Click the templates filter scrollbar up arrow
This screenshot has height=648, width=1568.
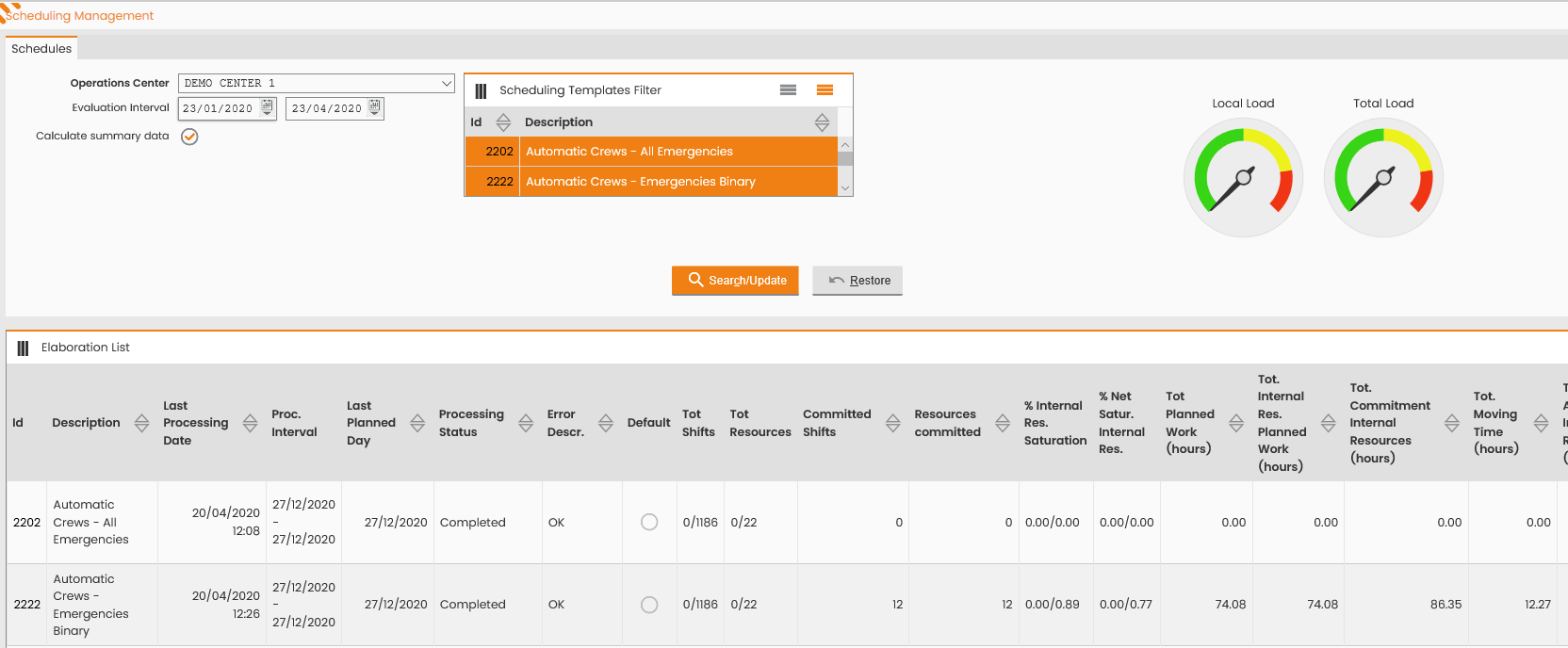tap(845, 145)
